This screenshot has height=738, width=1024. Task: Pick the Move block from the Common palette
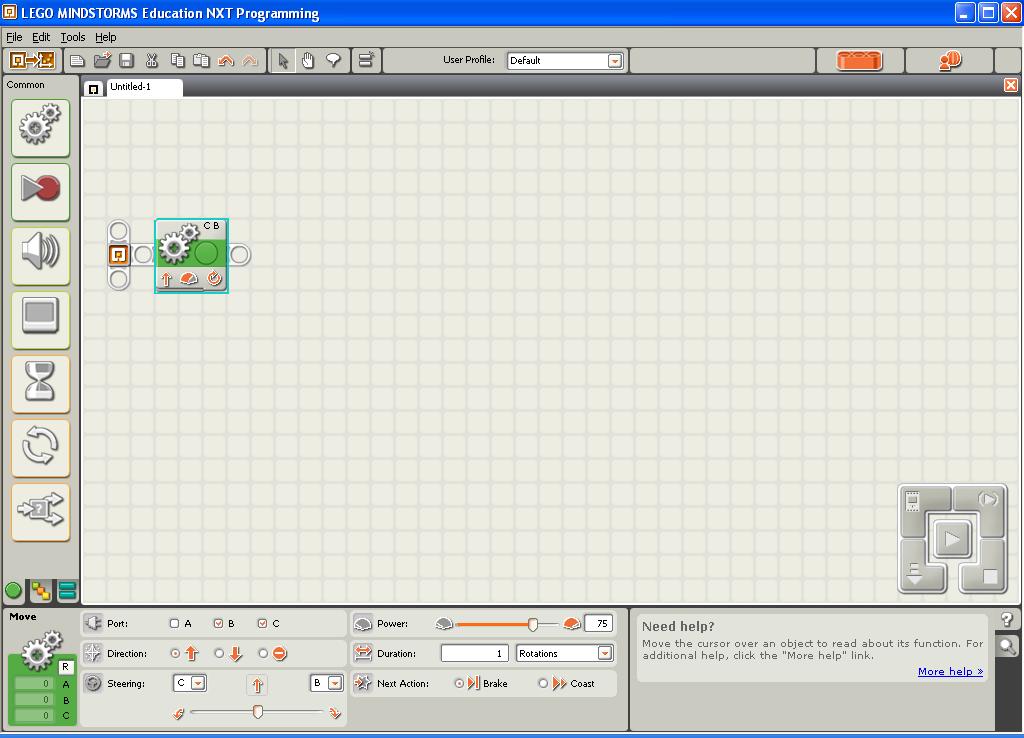pos(40,127)
